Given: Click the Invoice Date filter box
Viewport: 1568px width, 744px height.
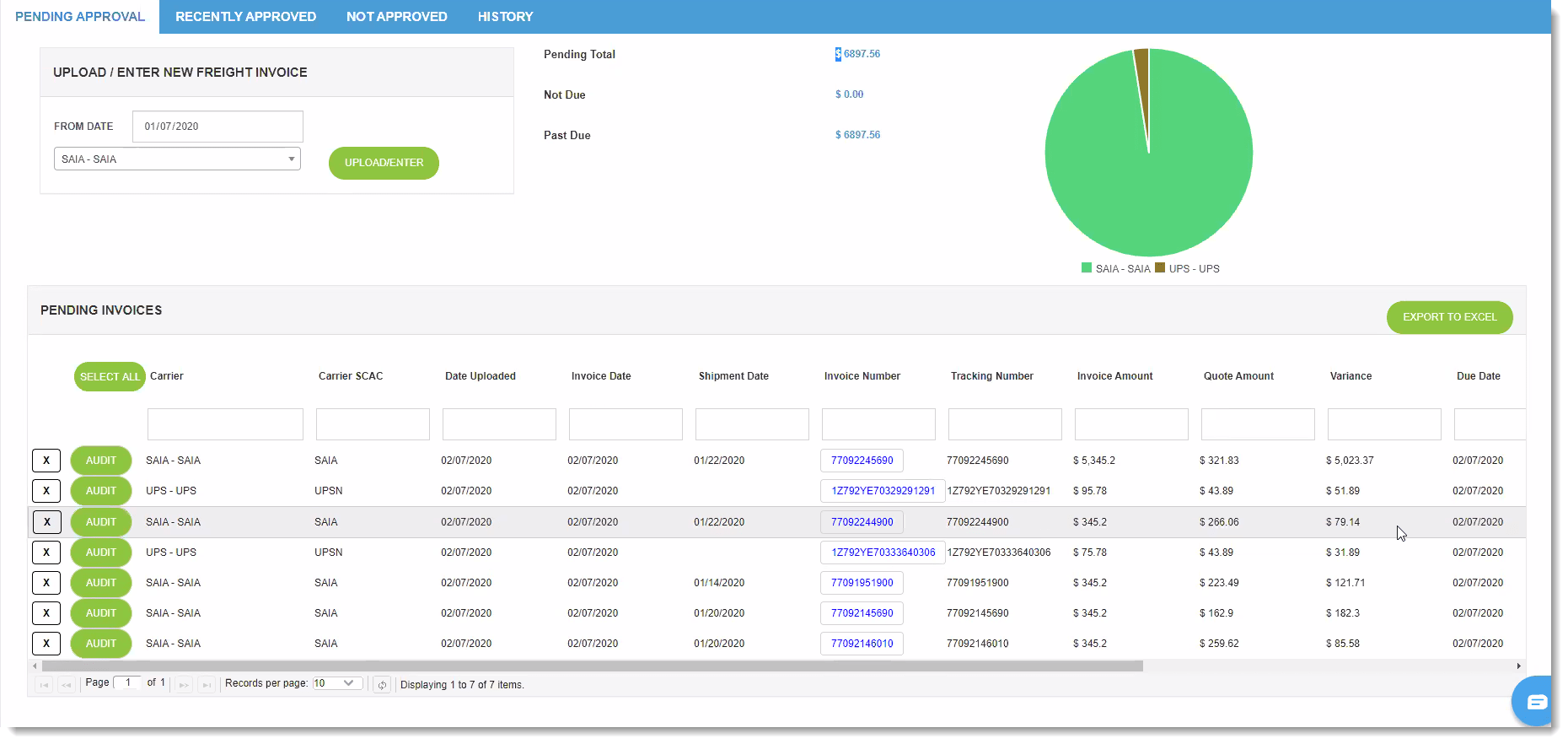Looking at the screenshot, I should pyautogui.click(x=626, y=424).
